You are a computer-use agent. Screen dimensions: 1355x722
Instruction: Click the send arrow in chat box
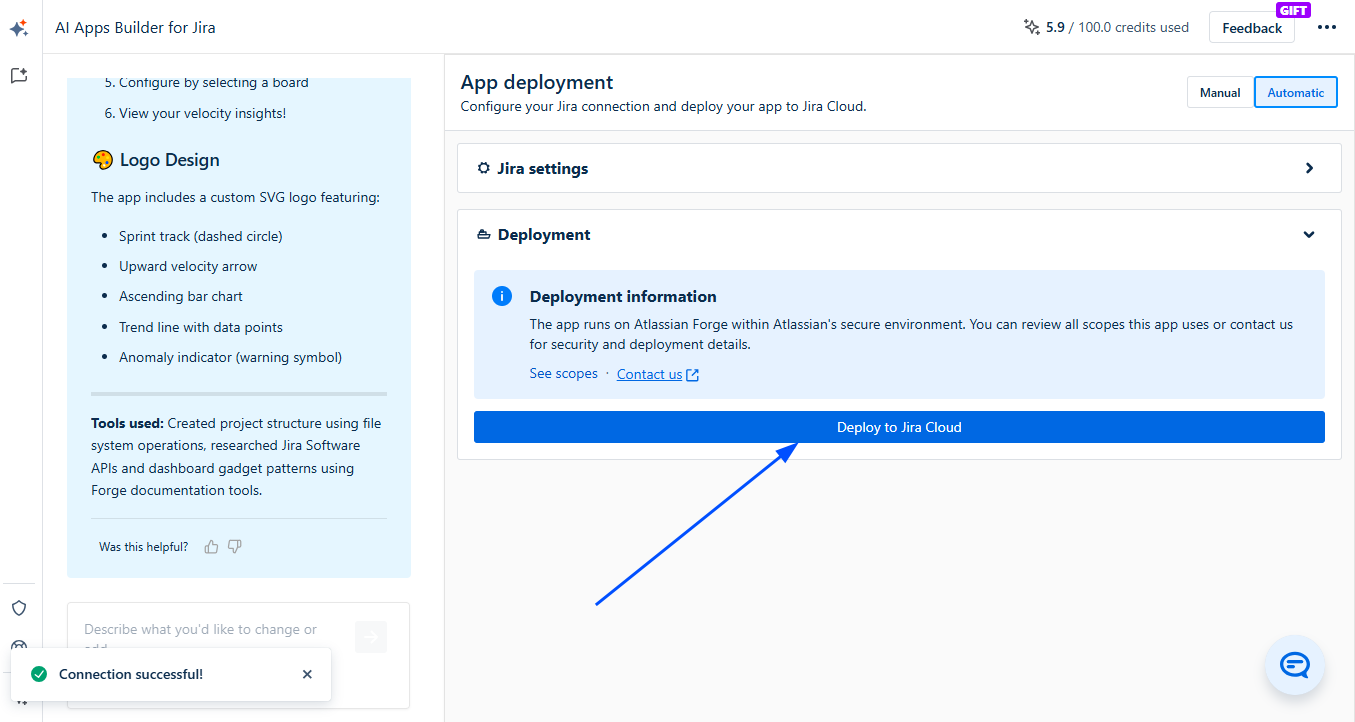point(370,637)
